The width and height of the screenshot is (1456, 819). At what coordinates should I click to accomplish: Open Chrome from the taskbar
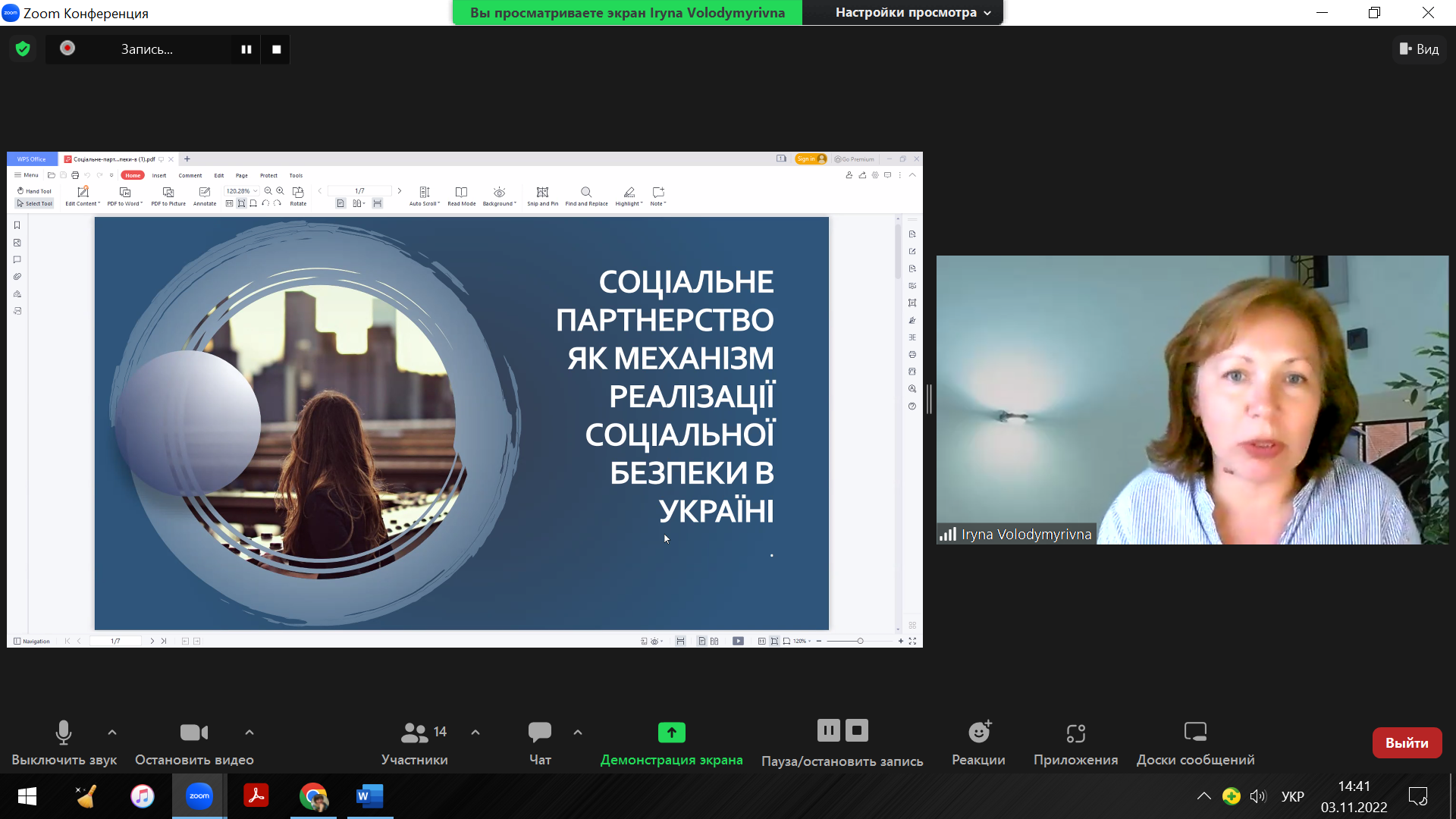point(313,796)
